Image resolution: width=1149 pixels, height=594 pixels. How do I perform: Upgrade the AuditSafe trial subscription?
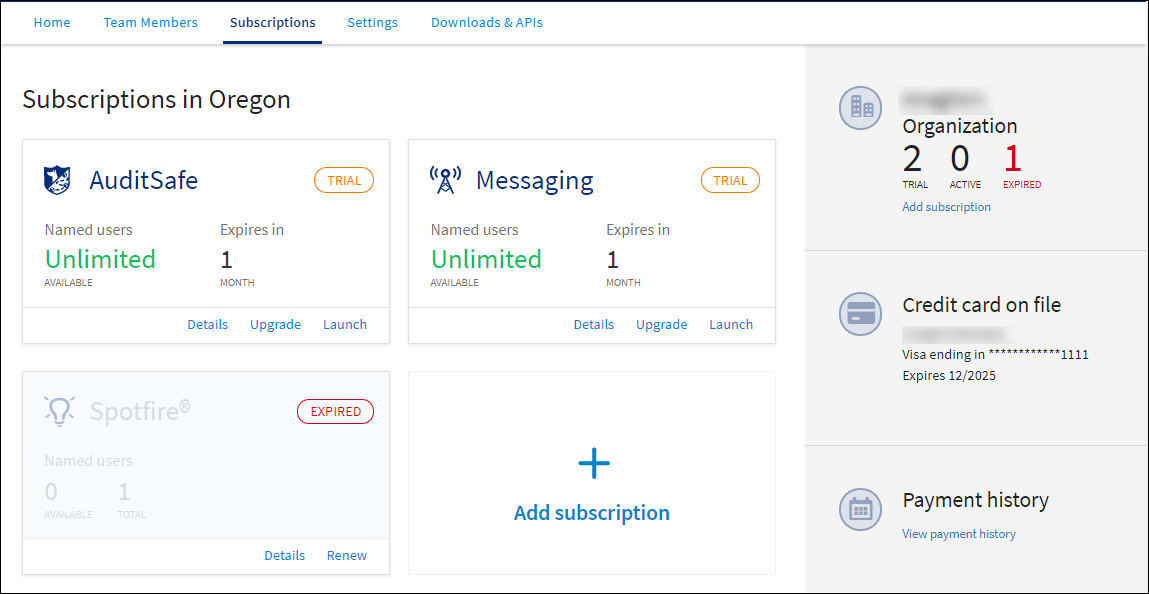tap(275, 324)
